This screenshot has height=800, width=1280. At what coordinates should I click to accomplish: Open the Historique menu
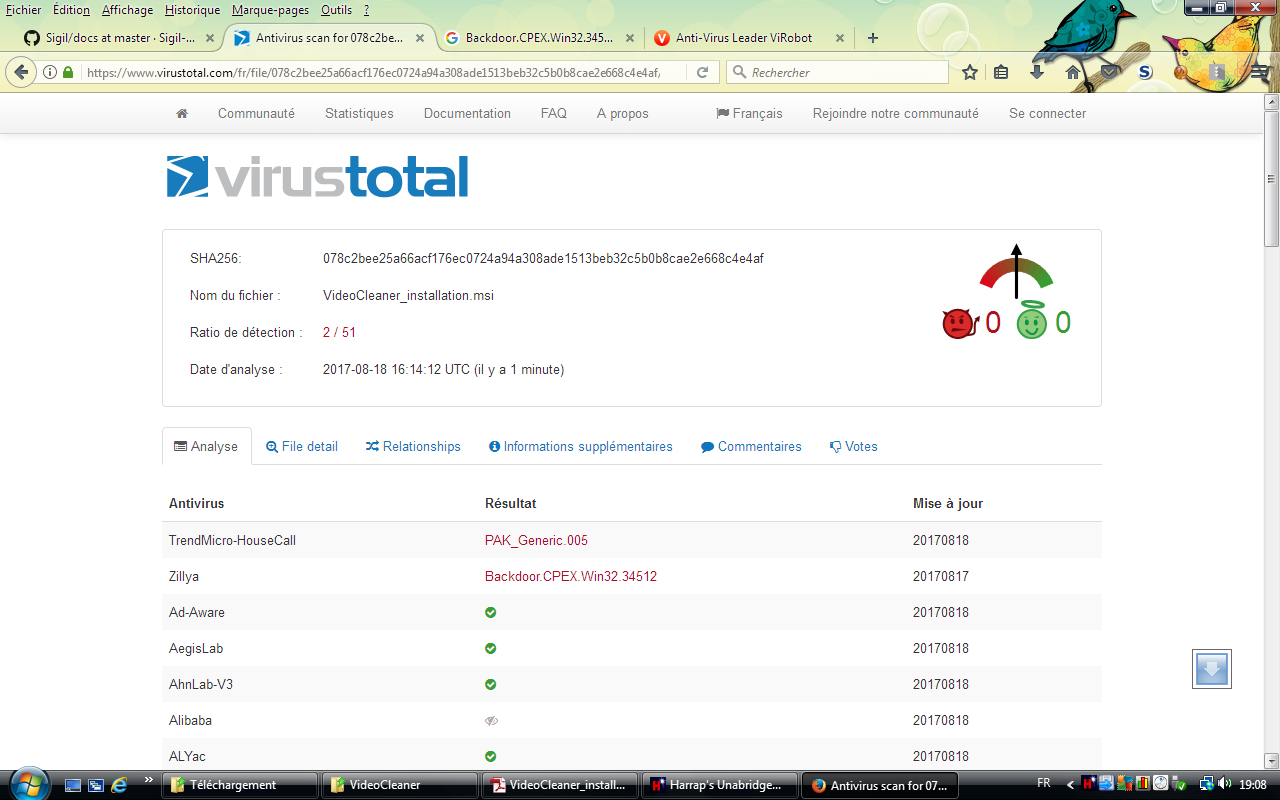point(192,10)
